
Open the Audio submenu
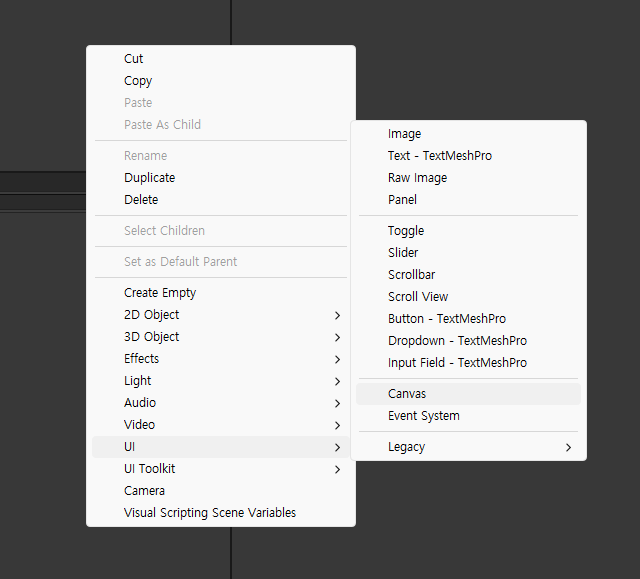point(221,403)
